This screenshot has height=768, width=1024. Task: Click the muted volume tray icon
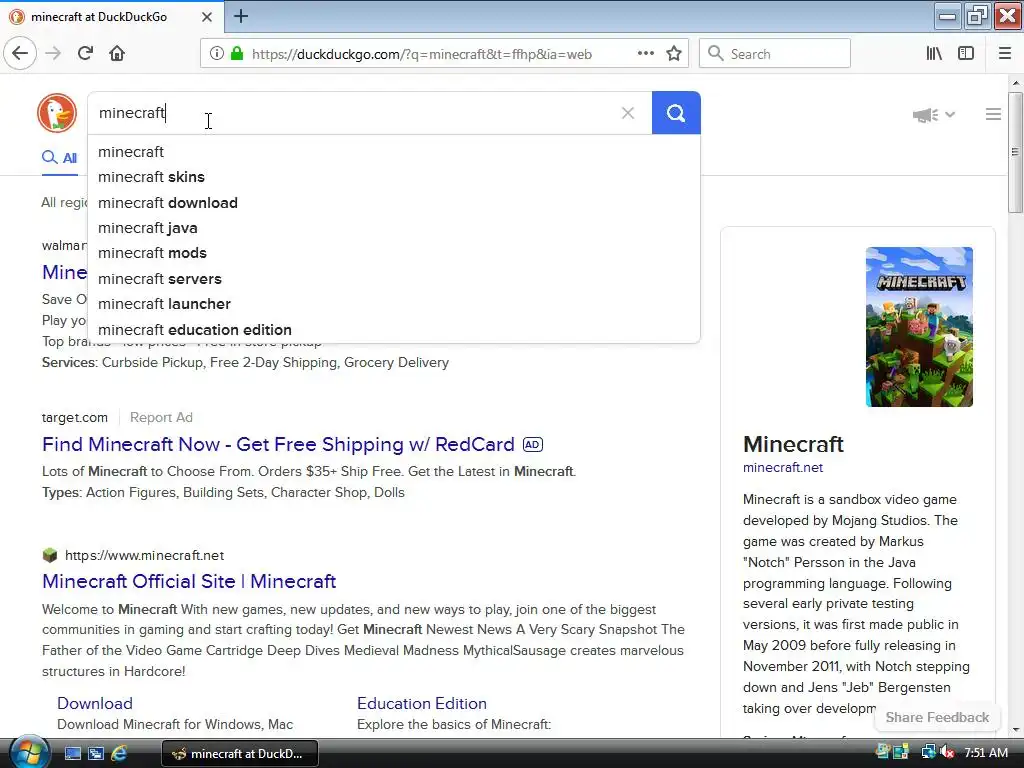click(x=948, y=753)
